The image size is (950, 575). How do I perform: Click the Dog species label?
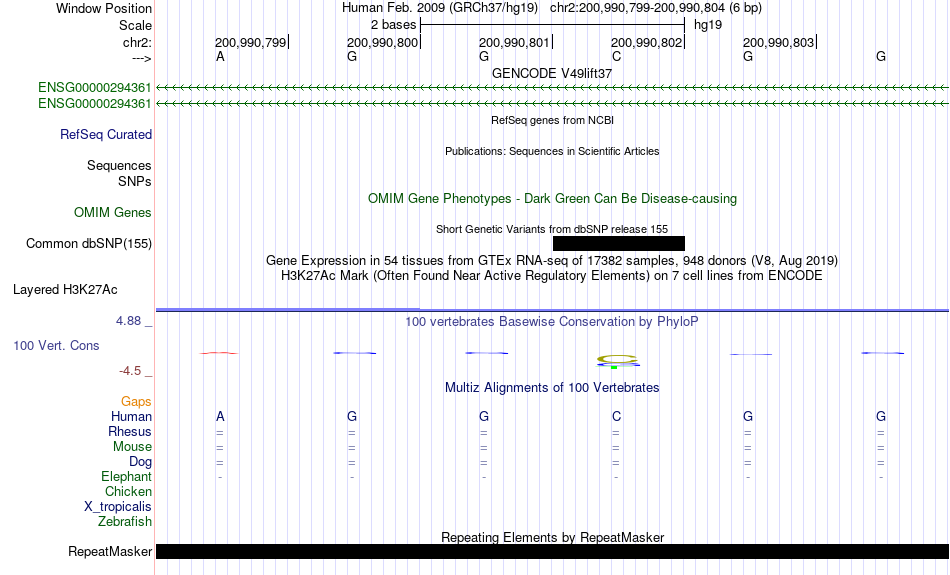point(141,462)
